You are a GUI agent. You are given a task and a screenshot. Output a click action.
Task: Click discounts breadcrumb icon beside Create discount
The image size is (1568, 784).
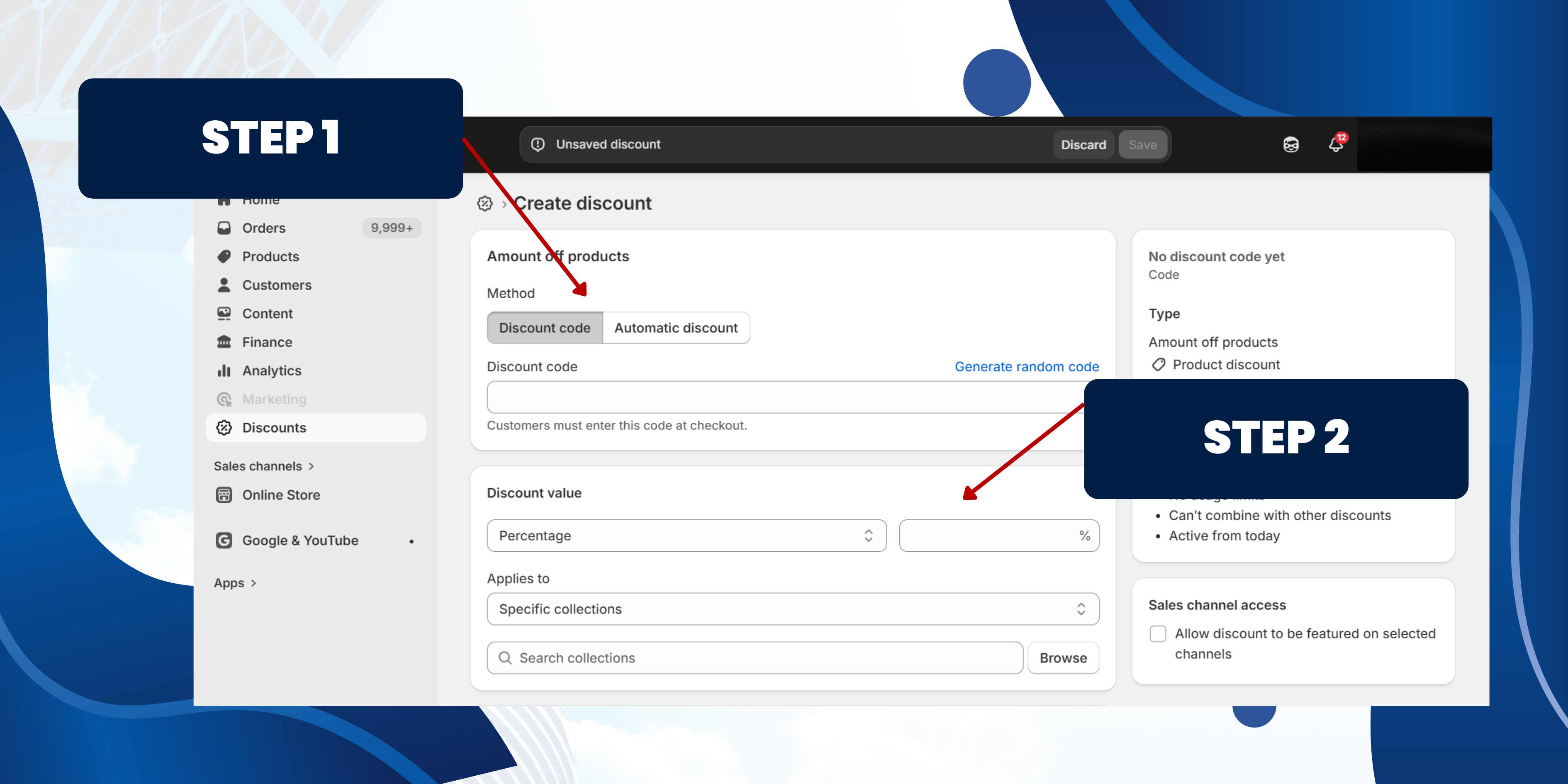coord(485,203)
